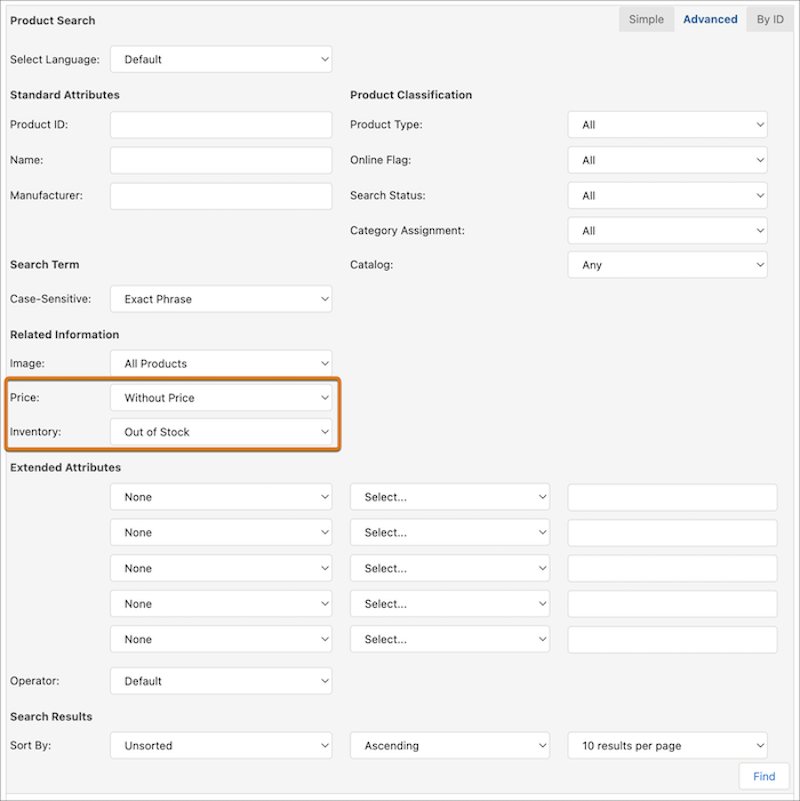
Task: Switch to the Simple search tab
Action: 646,19
